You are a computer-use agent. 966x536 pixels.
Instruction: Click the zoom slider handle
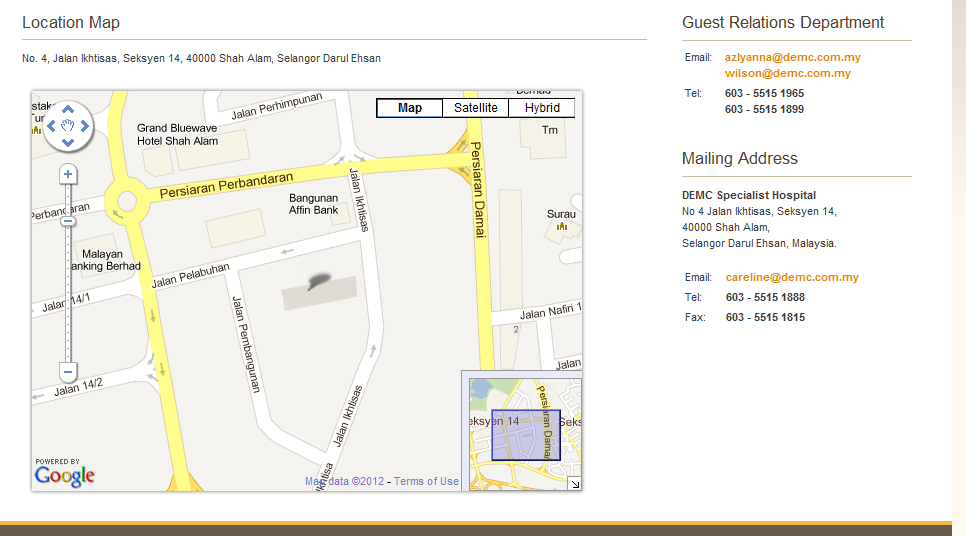[68, 222]
